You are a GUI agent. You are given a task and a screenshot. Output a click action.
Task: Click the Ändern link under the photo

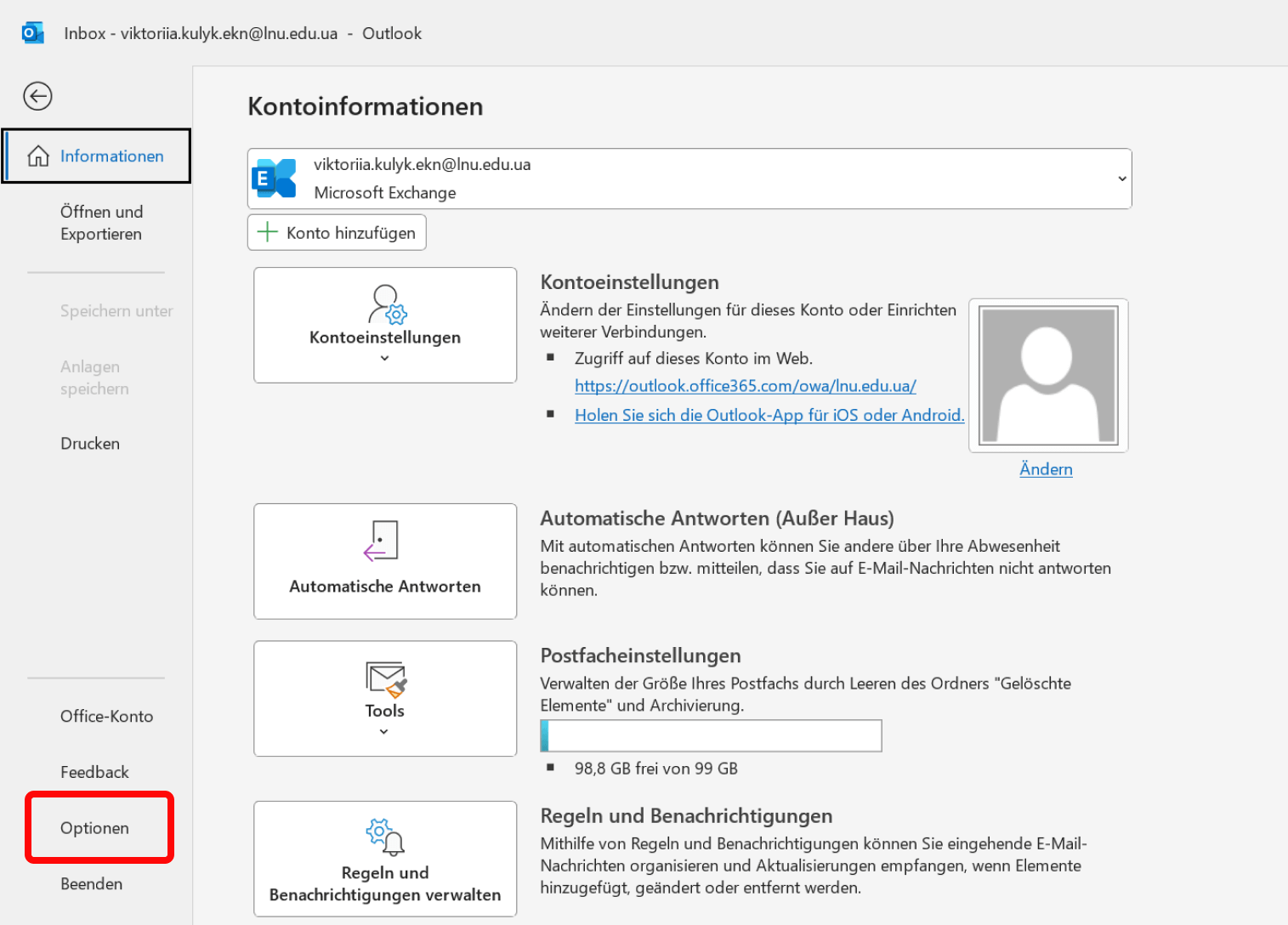(1046, 469)
